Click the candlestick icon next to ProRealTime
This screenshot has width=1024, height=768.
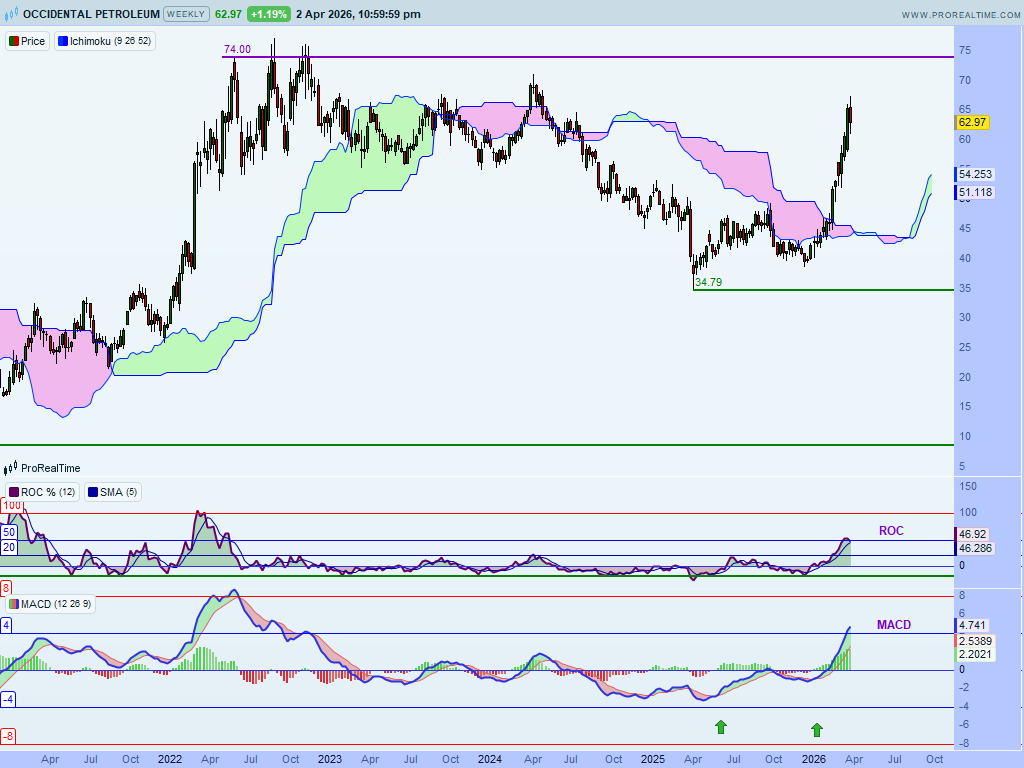click(11, 468)
